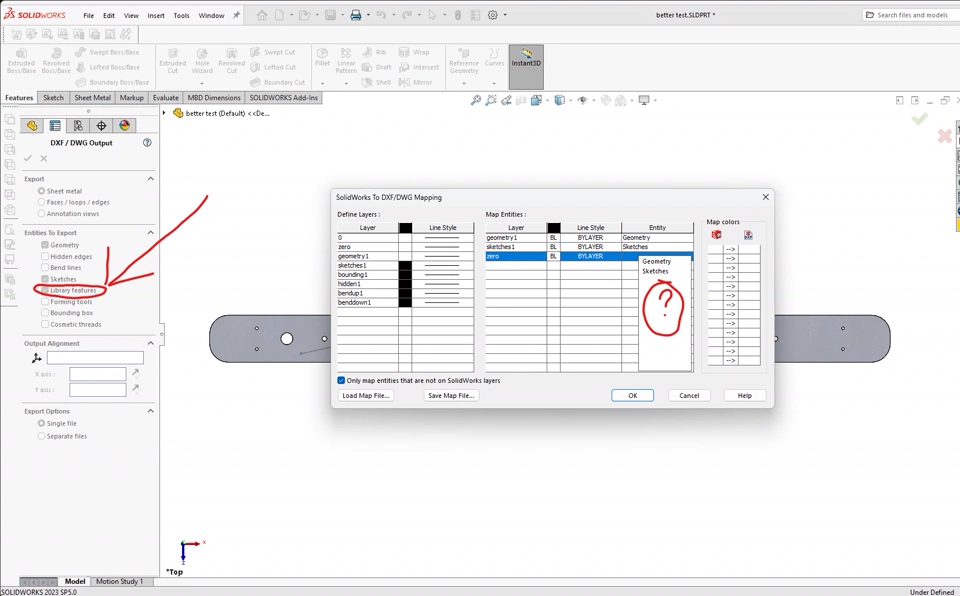960x596 pixels.
Task: Click the Select cursor icon
Action: [432, 15]
